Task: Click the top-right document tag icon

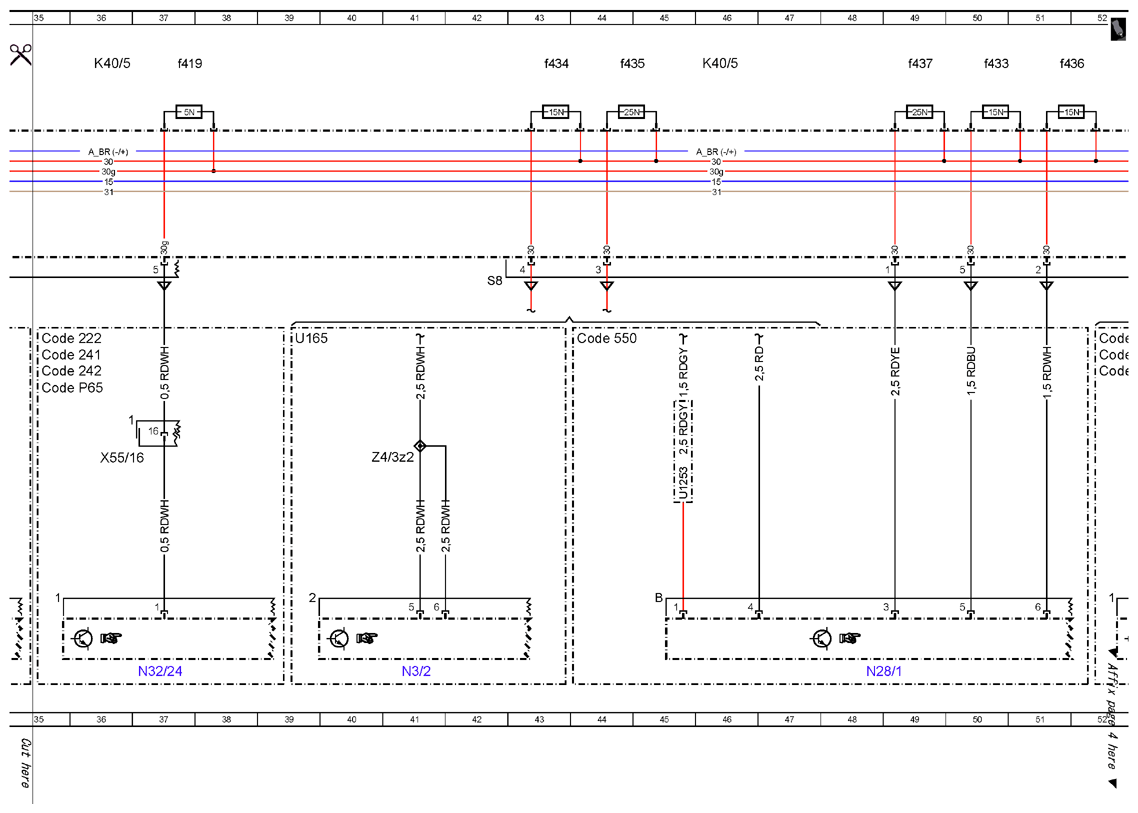Action: (x=1118, y=30)
